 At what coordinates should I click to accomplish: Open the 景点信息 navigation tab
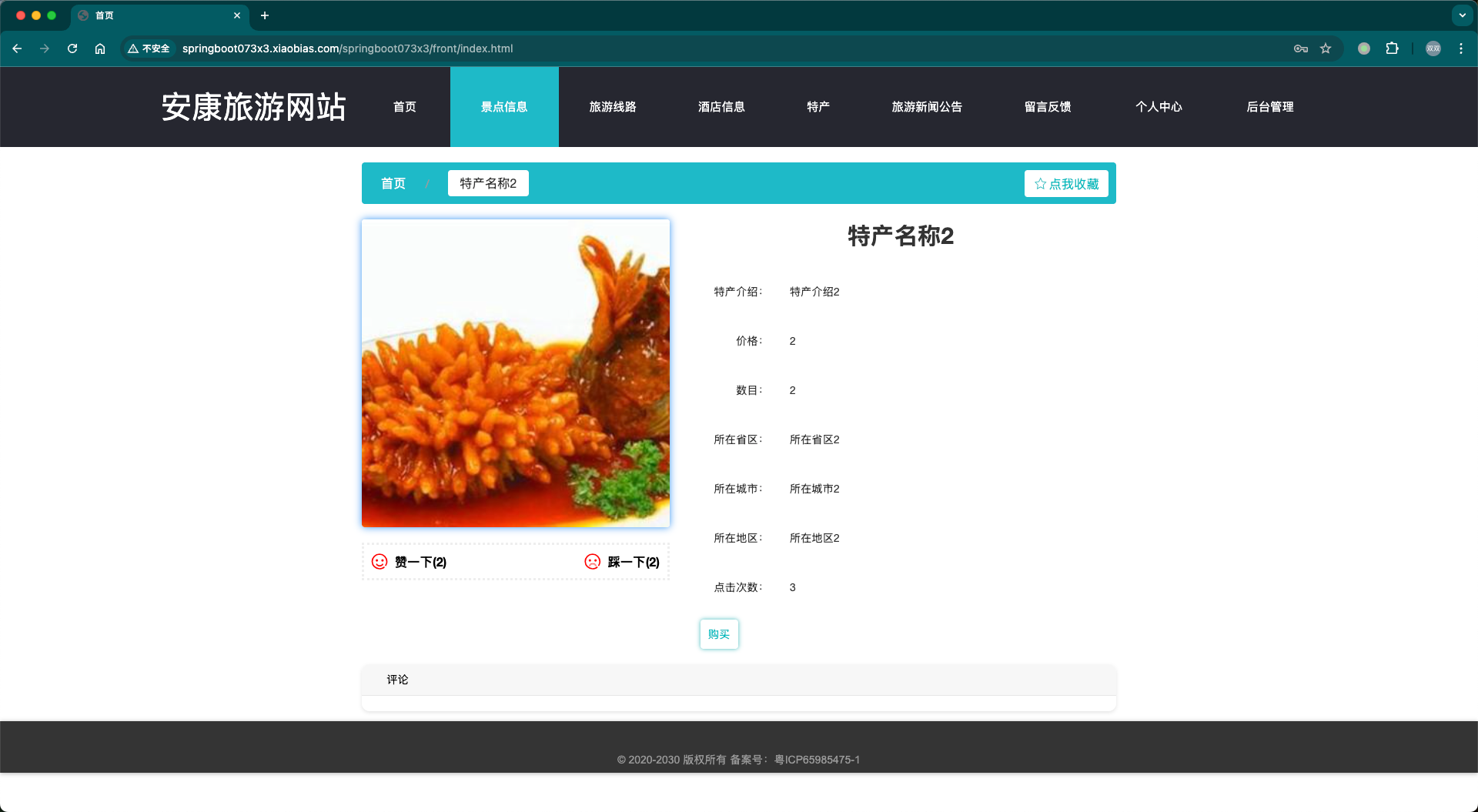point(504,107)
